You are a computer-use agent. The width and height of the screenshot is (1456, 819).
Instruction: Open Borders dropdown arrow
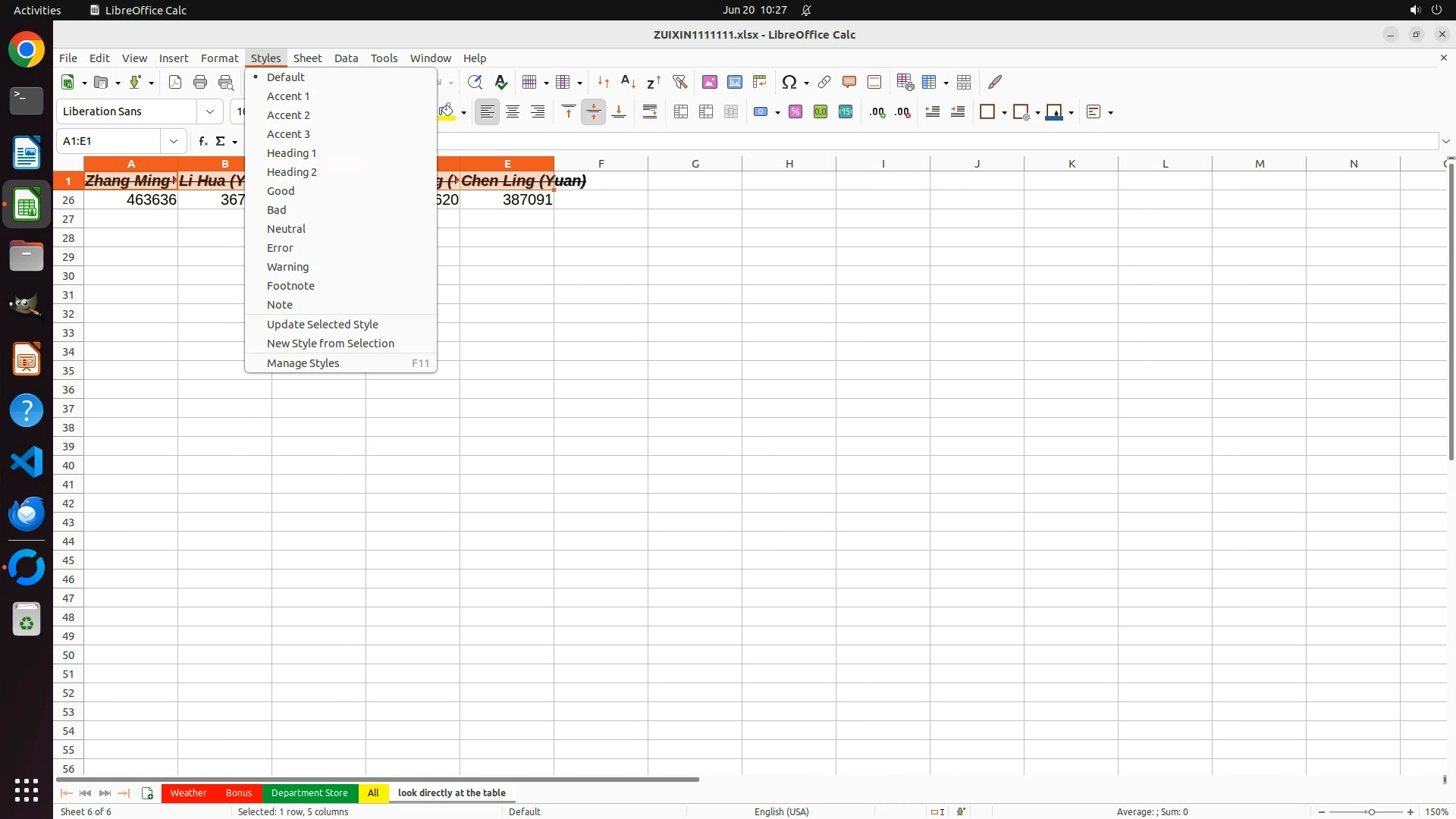[1004, 112]
